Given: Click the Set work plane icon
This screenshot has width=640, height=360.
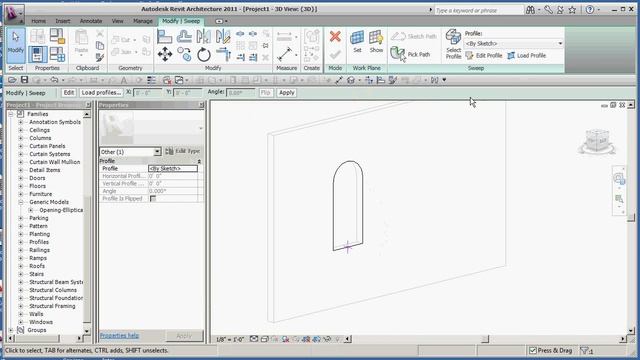Looking at the screenshot, I should click(357, 41).
